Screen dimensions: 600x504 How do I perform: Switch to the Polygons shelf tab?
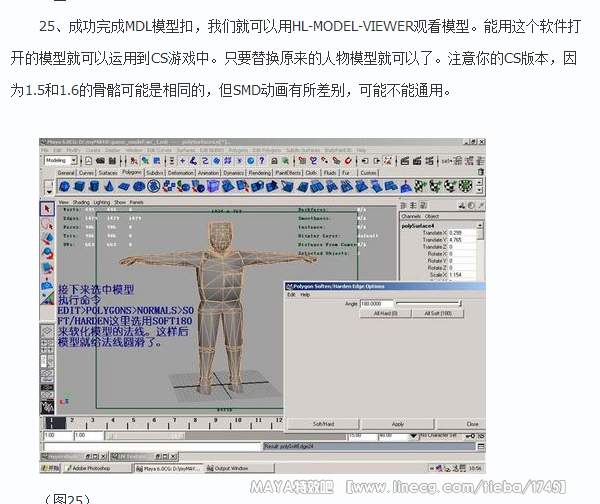pyautogui.click(x=132, y=173)
